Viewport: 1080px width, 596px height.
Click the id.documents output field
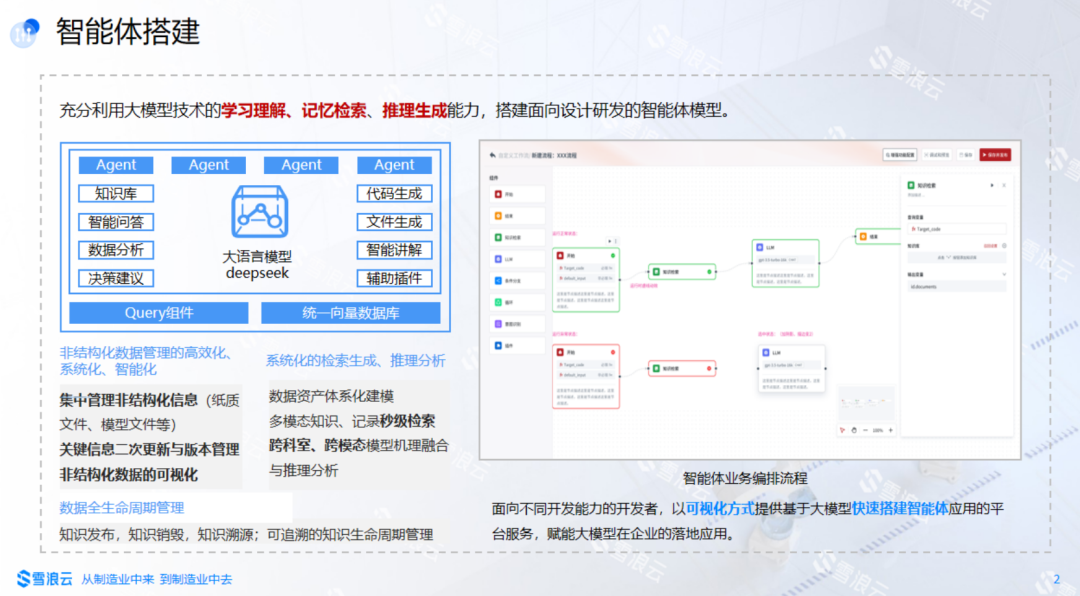pos(957,287)
